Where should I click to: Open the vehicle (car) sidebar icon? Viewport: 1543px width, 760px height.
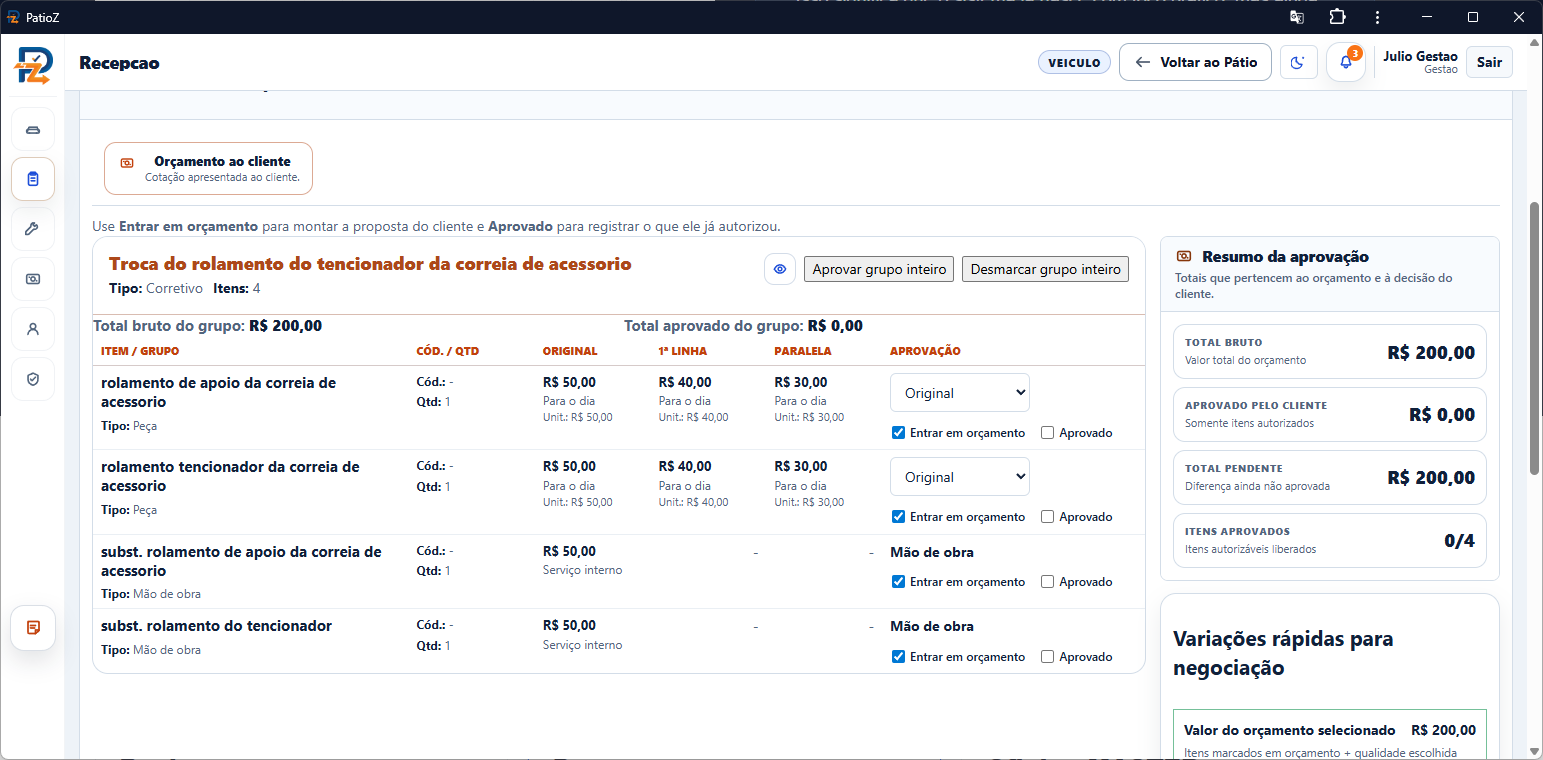pos(33,130)
